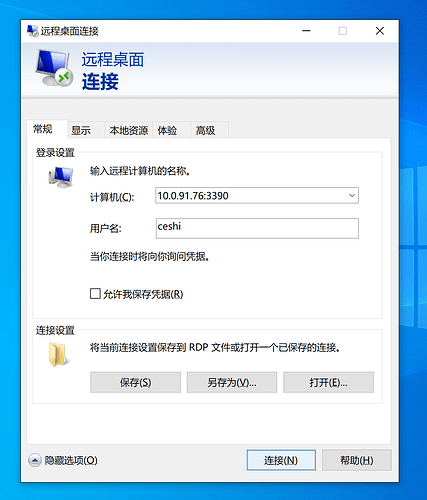
Task: Click the 连接(N) button
Action: [281, 460]
